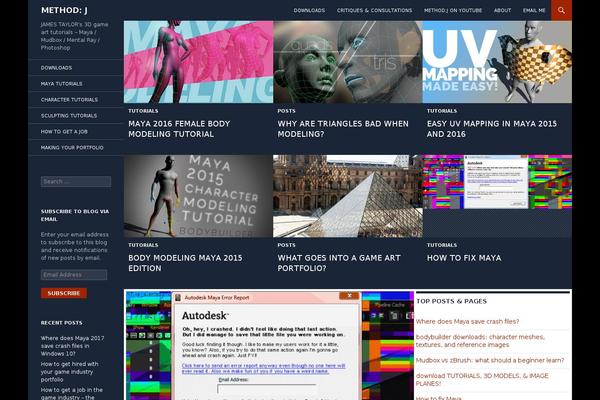The height and width of the screenshot is (400, 600).
Task: Open the recent post How to get hired with your portfolio
Action: point(70,372)
